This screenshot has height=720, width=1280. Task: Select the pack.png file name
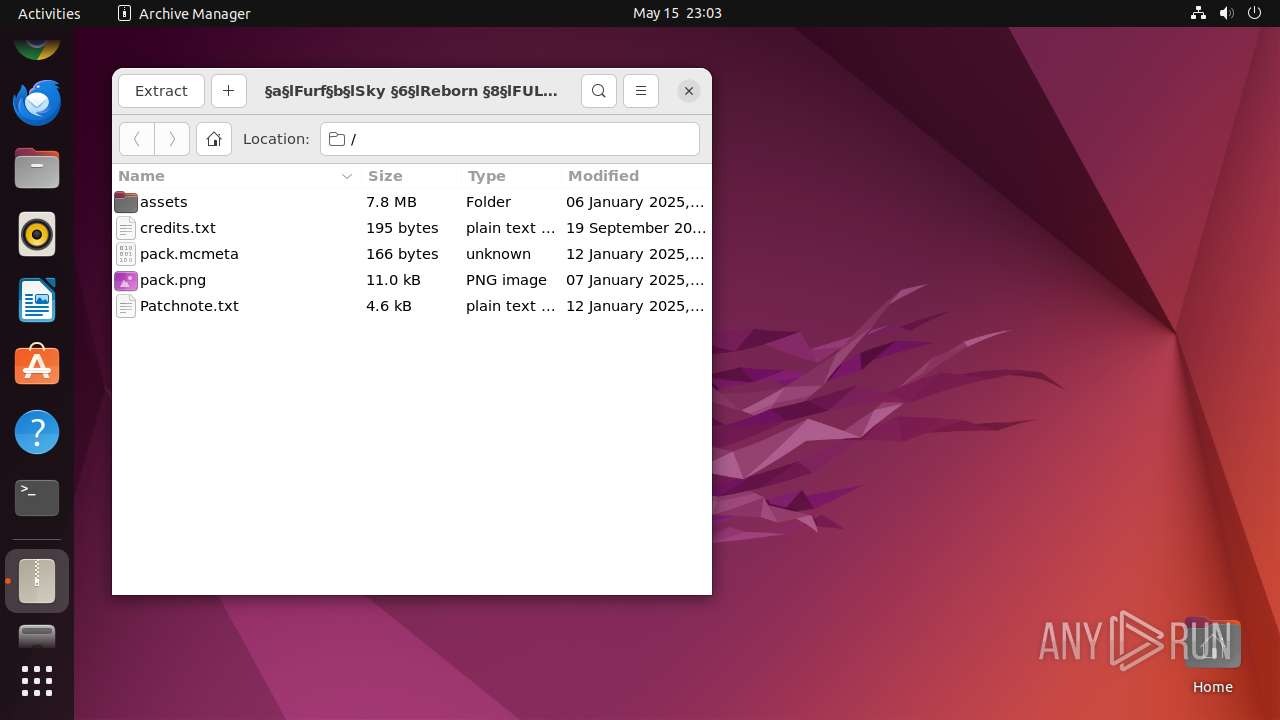pyautogui.click(x=173, y=280)
